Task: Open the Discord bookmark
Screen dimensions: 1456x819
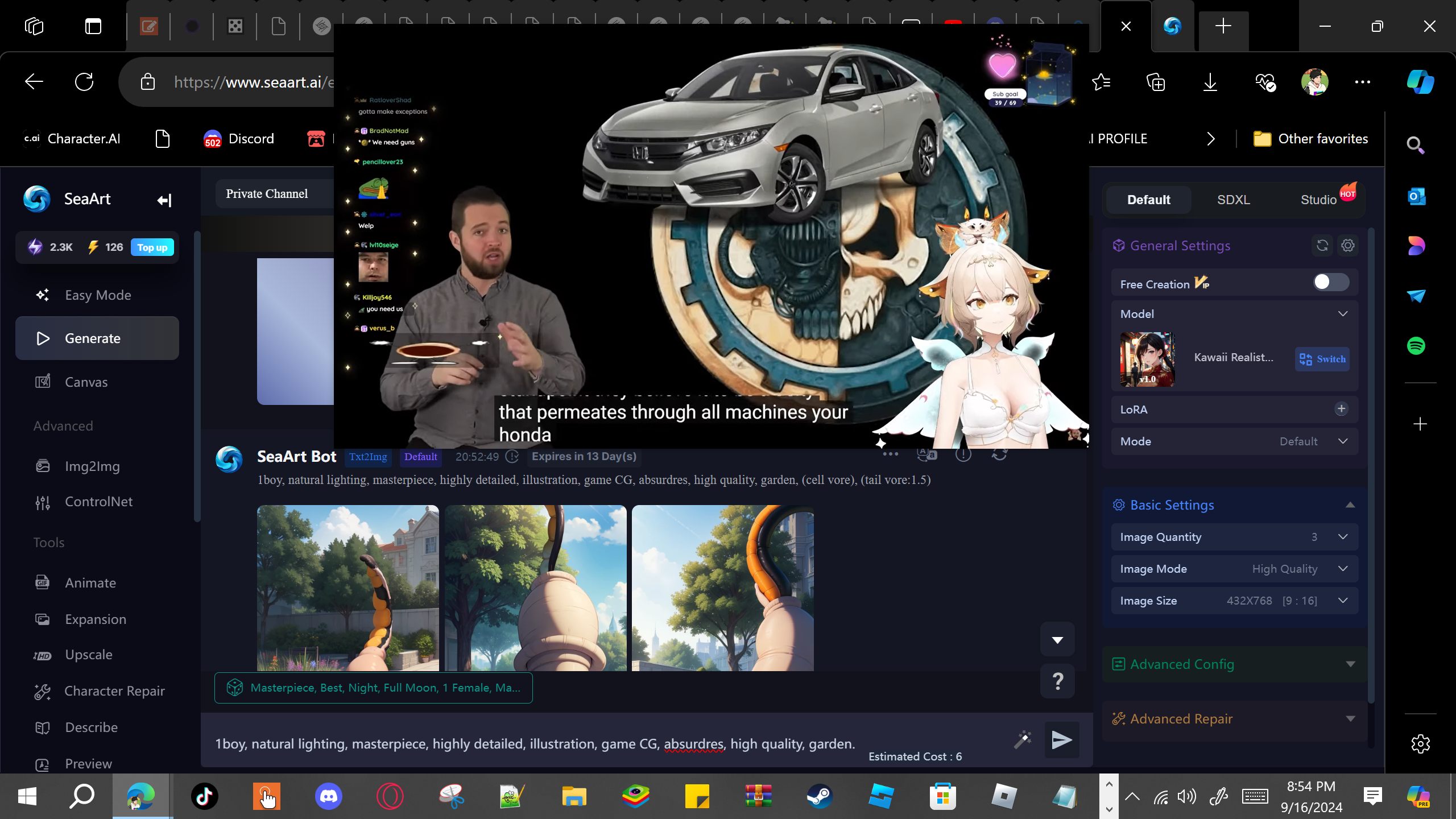Action: point(239,139)
